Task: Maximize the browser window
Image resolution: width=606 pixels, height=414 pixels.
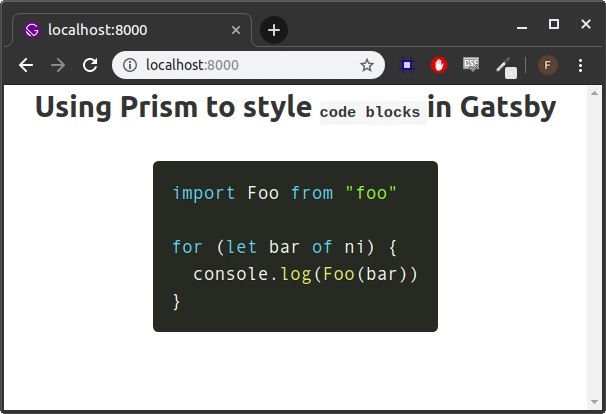Action: [x=554, y=24]
